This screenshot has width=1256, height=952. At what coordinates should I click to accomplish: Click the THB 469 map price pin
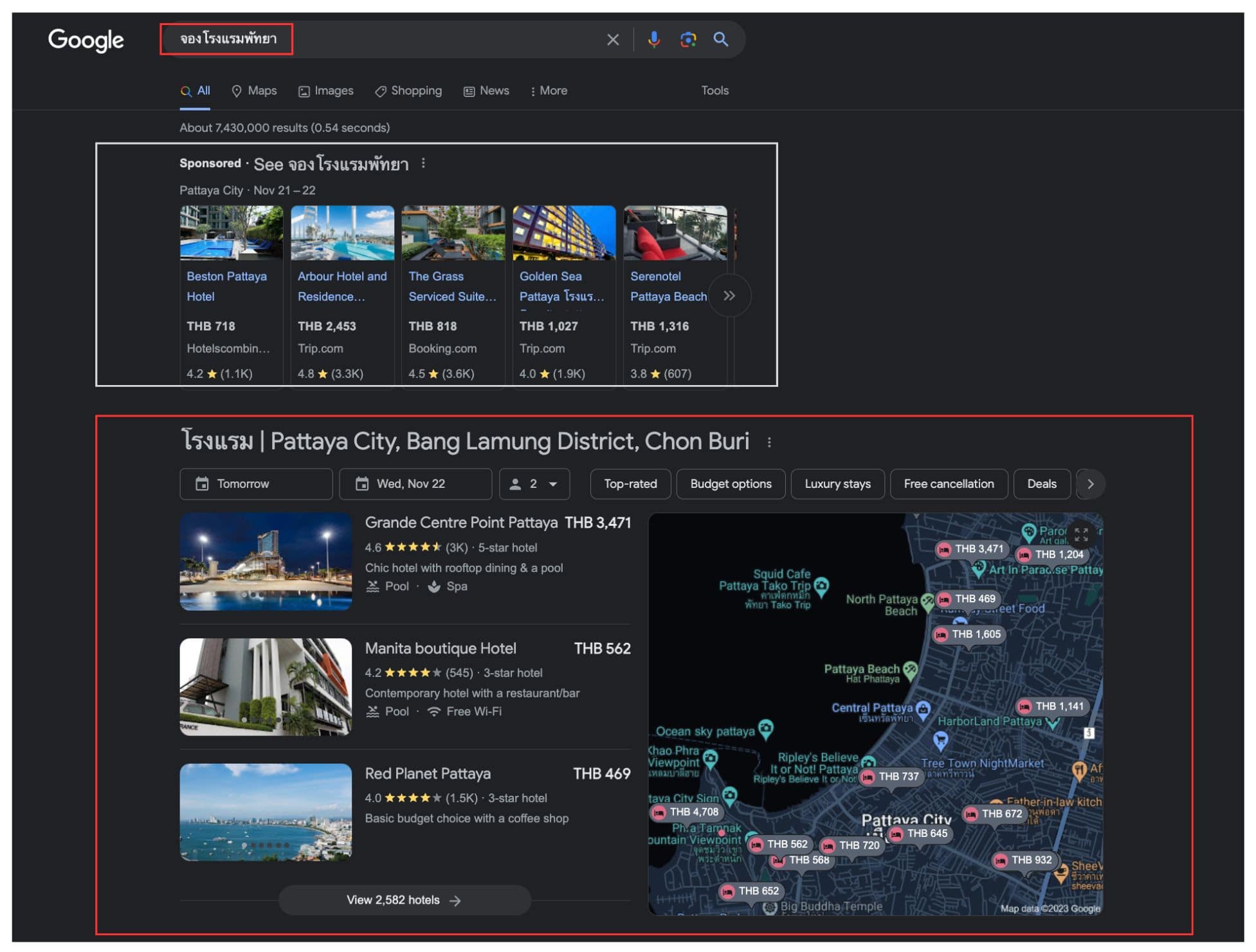point(968,599)
